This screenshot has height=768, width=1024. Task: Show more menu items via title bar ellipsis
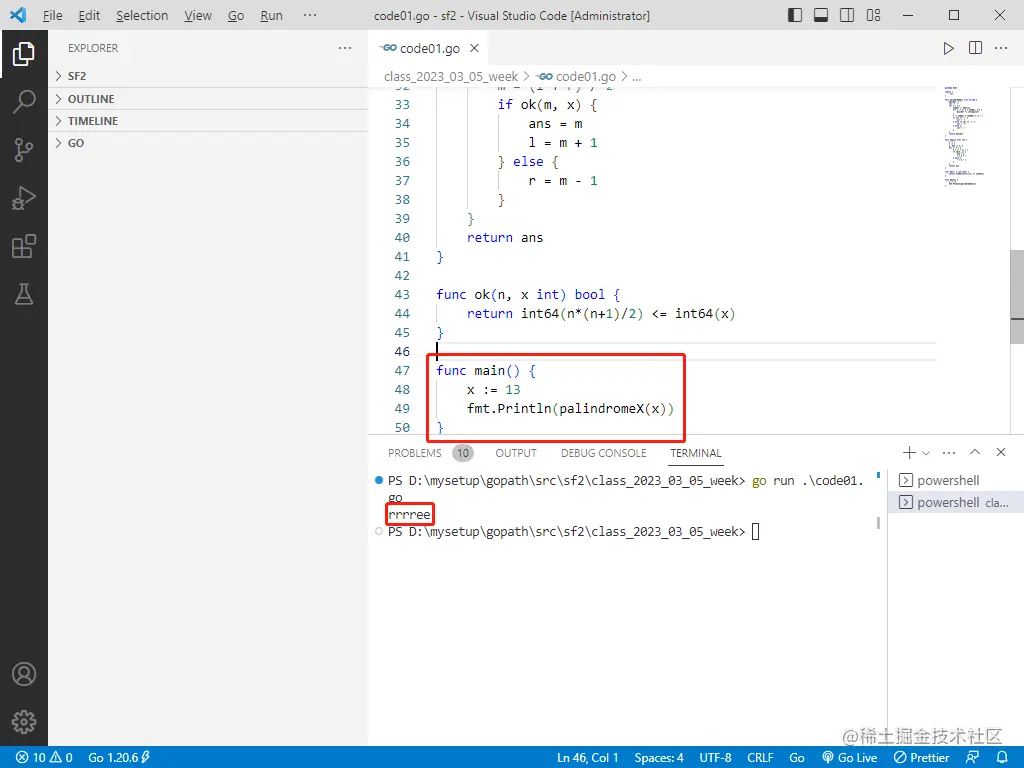310,15
